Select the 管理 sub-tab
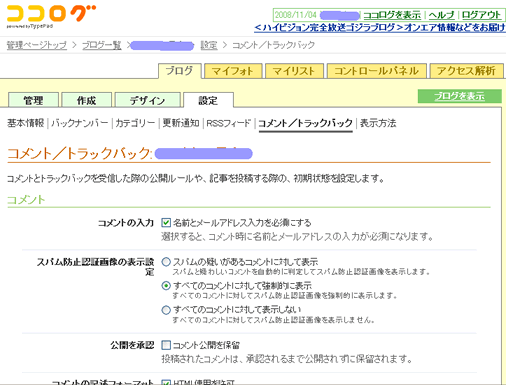The width and height of the screenshot is (506, 385). point(33,100)
